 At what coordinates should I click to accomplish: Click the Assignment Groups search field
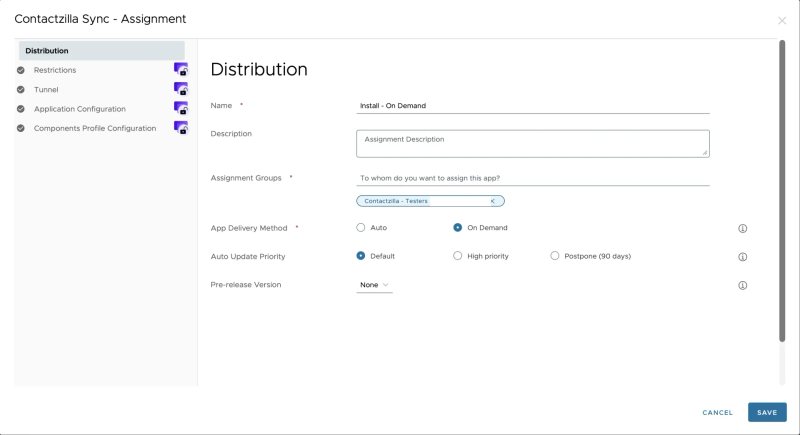pos(533,178)
